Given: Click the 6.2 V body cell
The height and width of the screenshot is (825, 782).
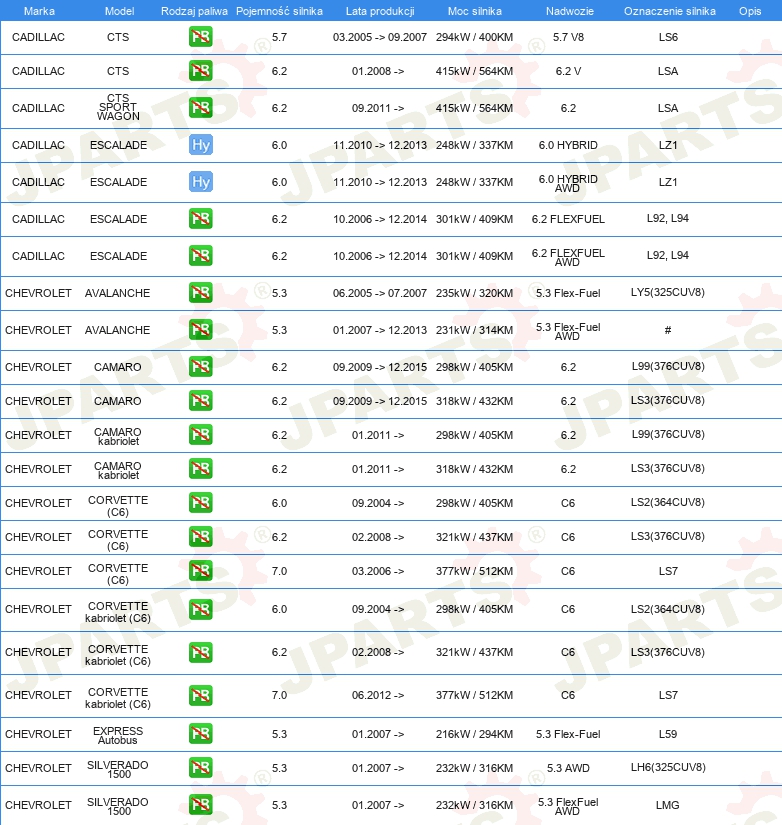Looking at the screenshot, I should tap(568, 71).
